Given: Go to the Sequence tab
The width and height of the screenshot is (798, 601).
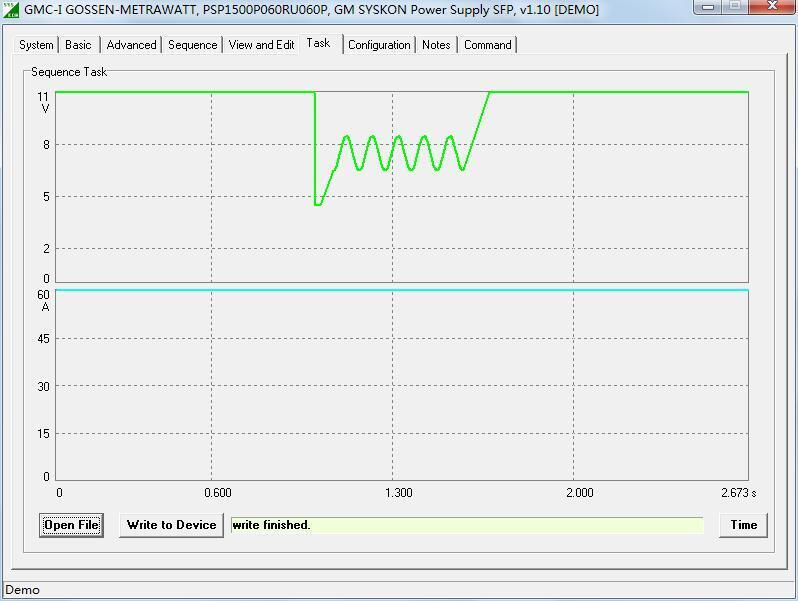Looking at the screenshot, I should click(192, 45).
